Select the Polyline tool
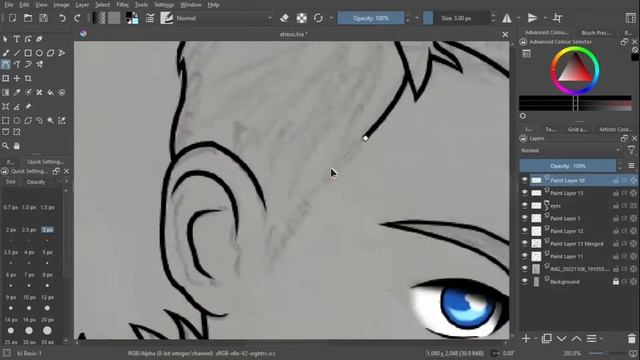The height and width of the screenshot is (360, 640). coord(62,53)
